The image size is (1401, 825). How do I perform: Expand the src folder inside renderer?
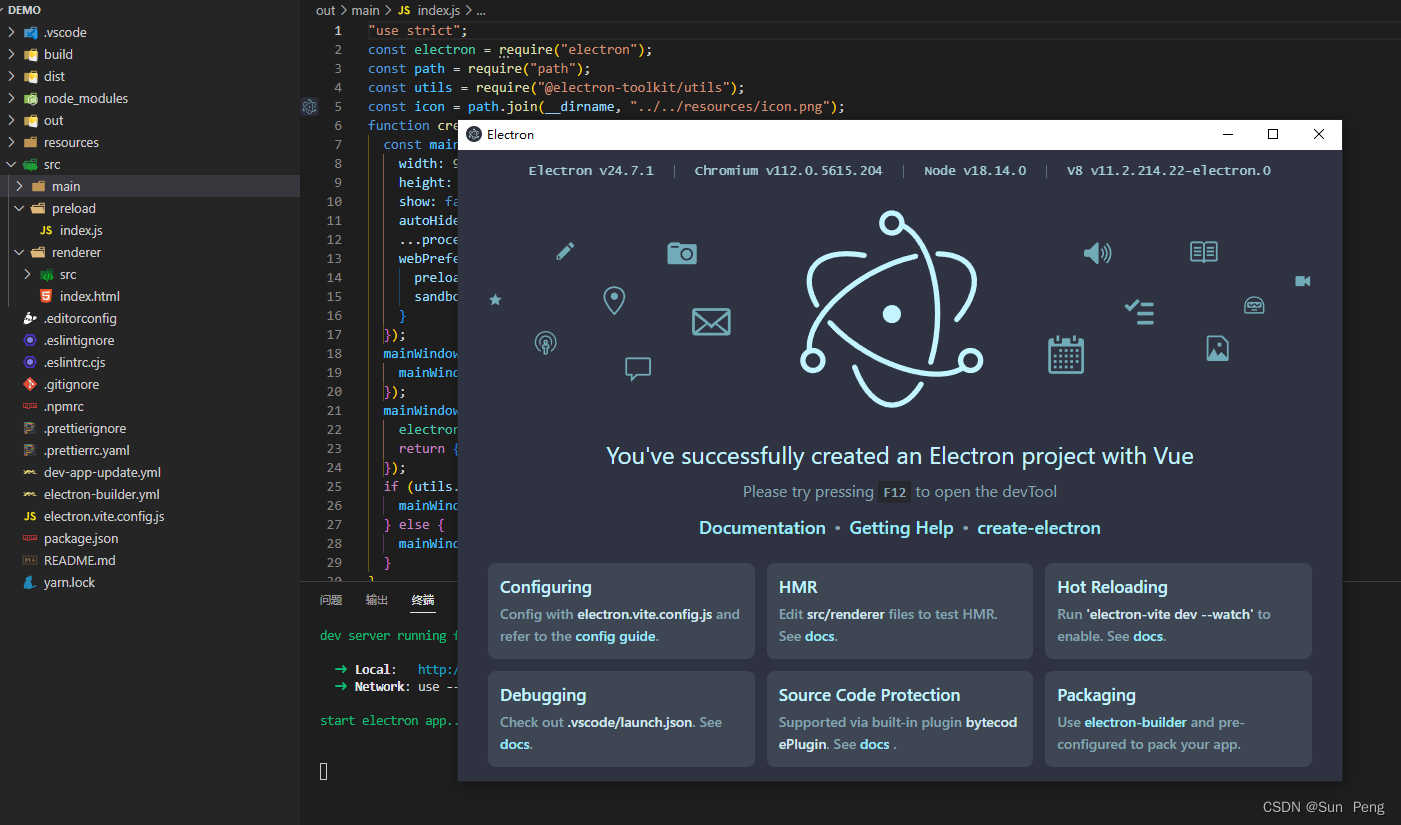point(27,274)
